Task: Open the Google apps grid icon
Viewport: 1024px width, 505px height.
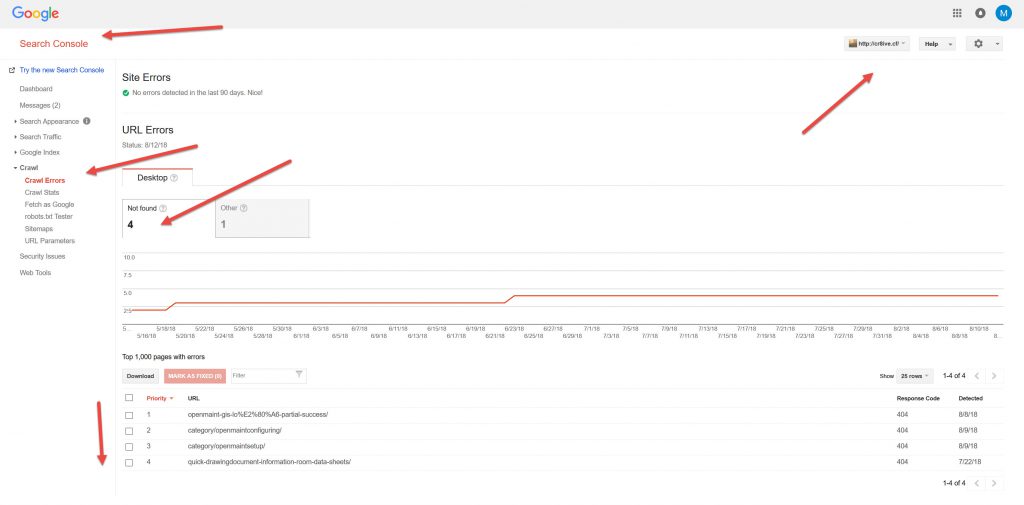Action: click(x=957, y=13)
